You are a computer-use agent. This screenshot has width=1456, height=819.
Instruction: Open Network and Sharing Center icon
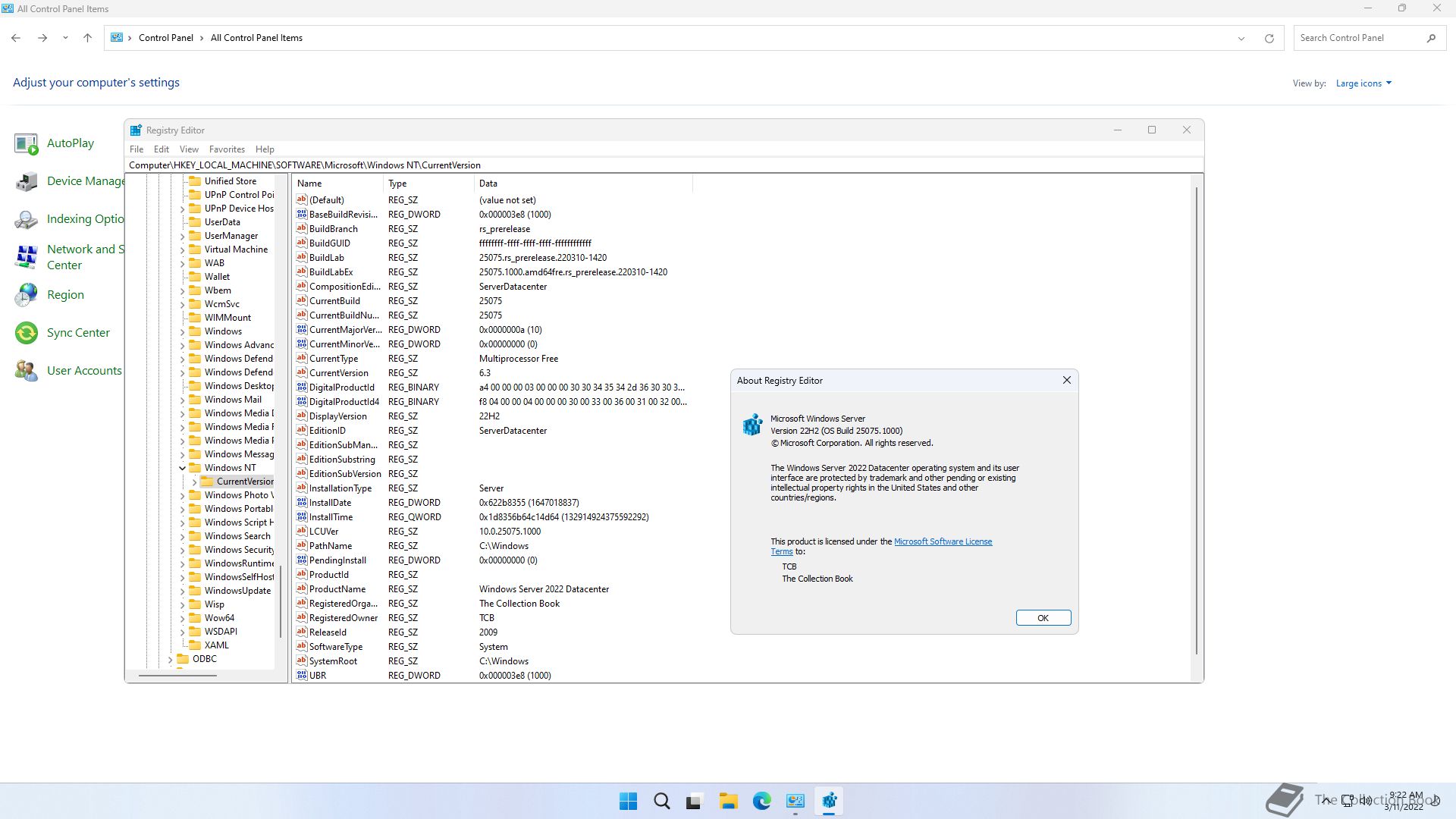coord(26,257)
